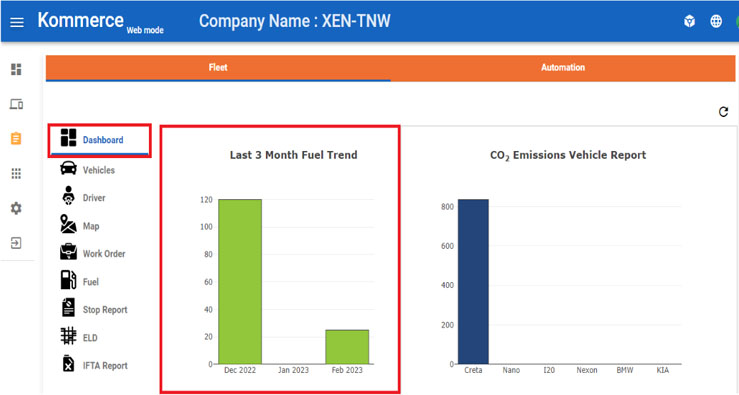Click the 'I20' axis label
739x395 pixels.
tap(549, 370)
